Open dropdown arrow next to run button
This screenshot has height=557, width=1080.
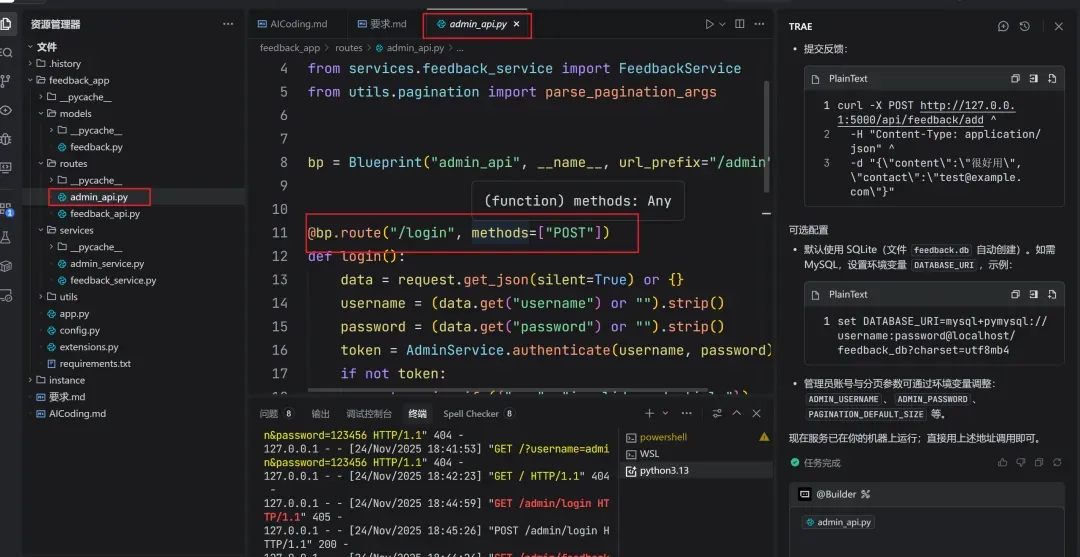(722, 24)
